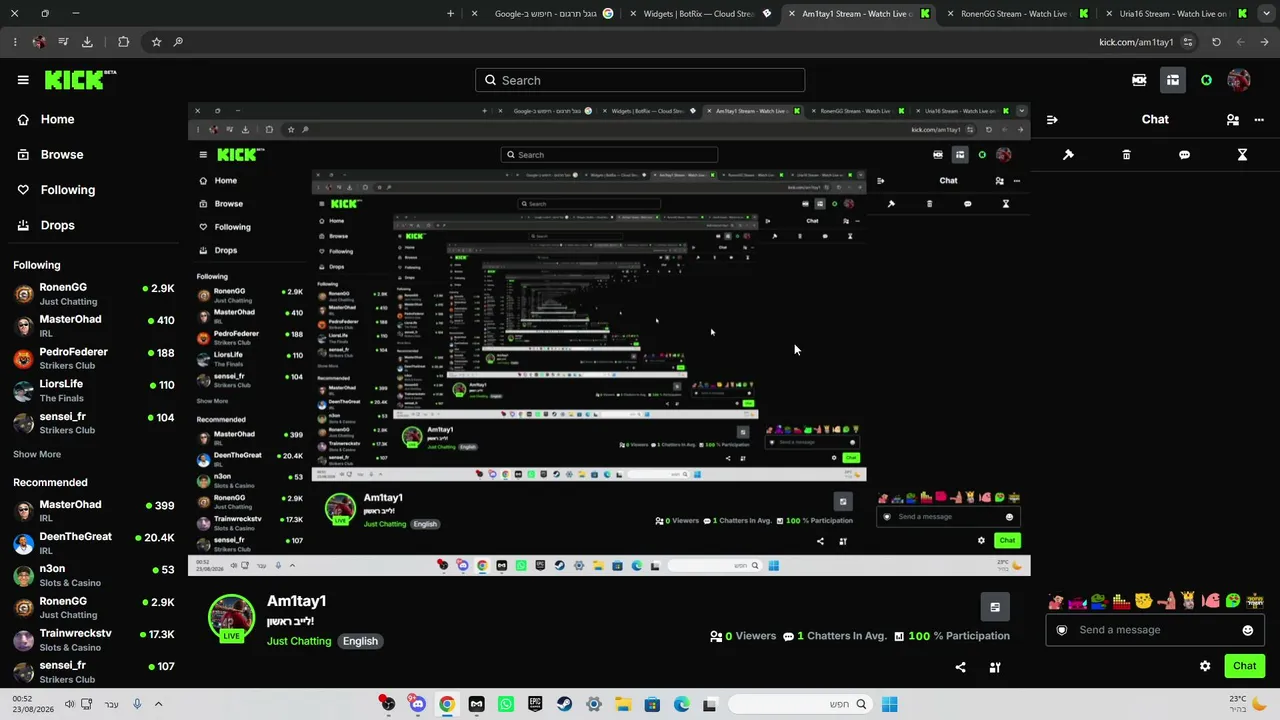Open Trainwreckstv recommended channel
This screenshot has height=720, width=1280.
[94, 640]
